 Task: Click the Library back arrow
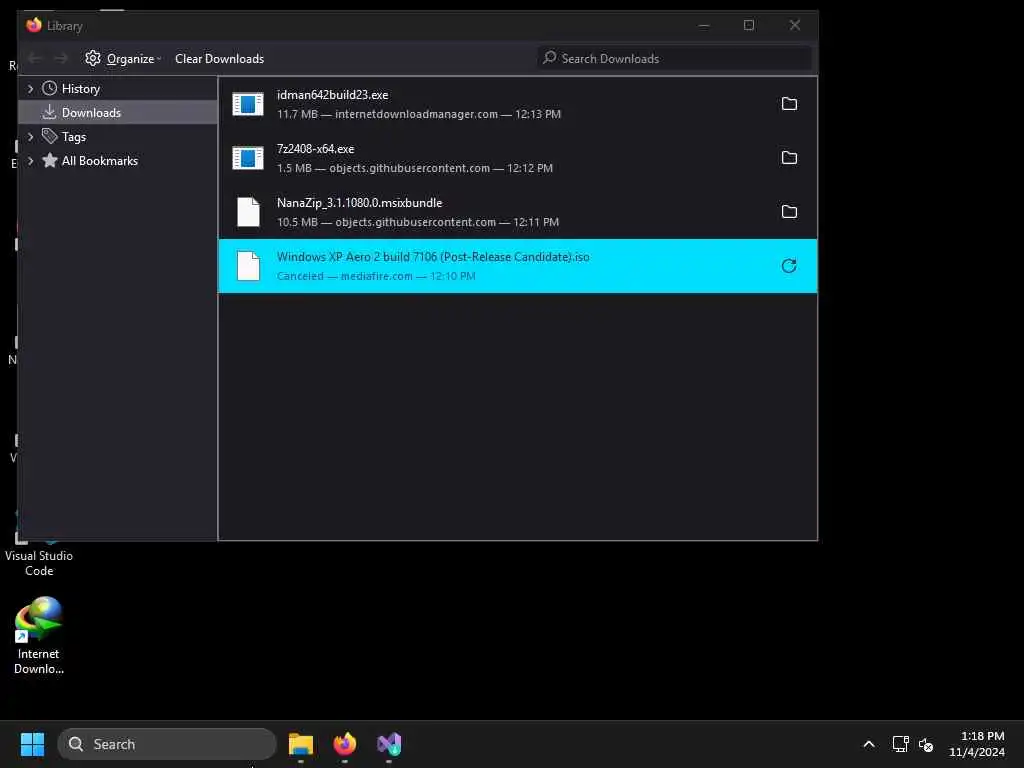[x=35, y=59]
